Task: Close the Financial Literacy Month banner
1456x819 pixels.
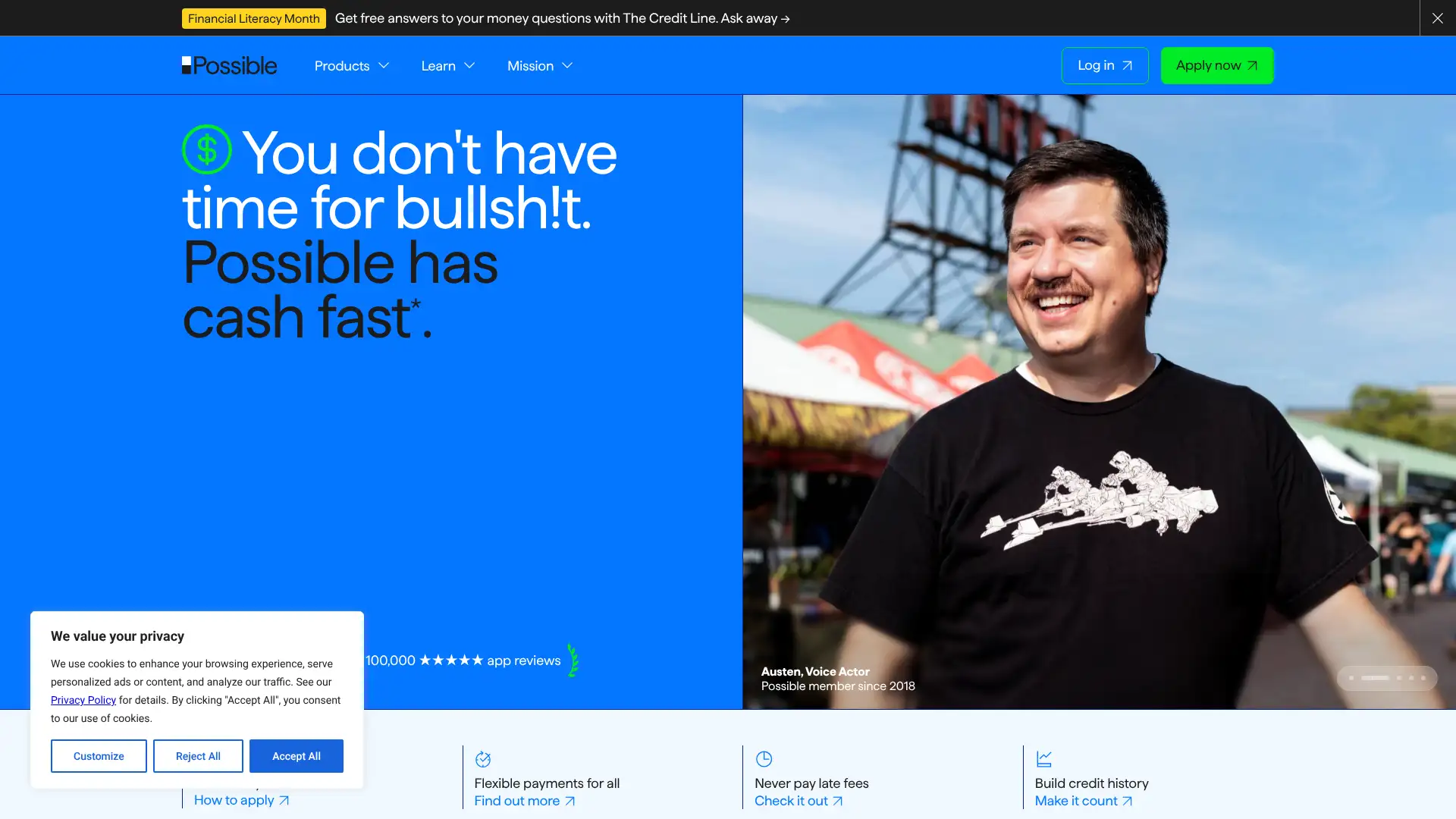Action: pos(1437,18)
